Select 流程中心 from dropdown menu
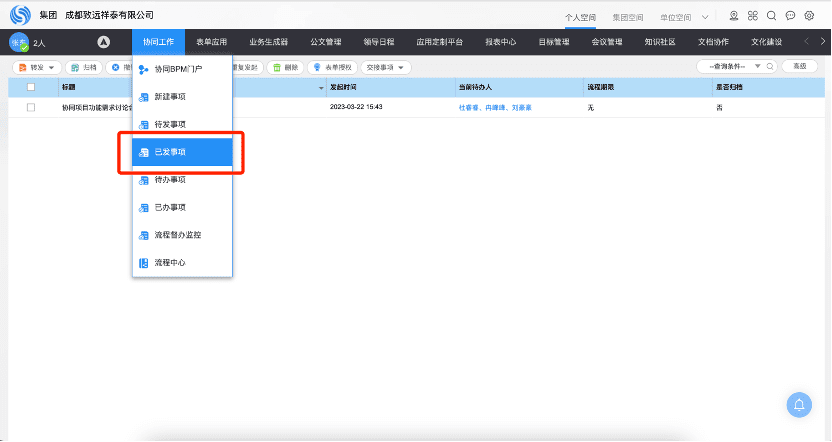832x442 pixels. point(182,263)
